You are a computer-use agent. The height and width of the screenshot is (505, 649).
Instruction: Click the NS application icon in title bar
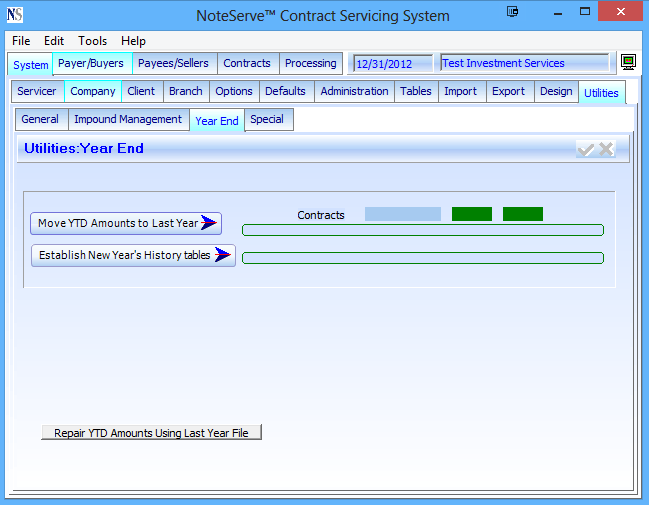click(15, 15)
